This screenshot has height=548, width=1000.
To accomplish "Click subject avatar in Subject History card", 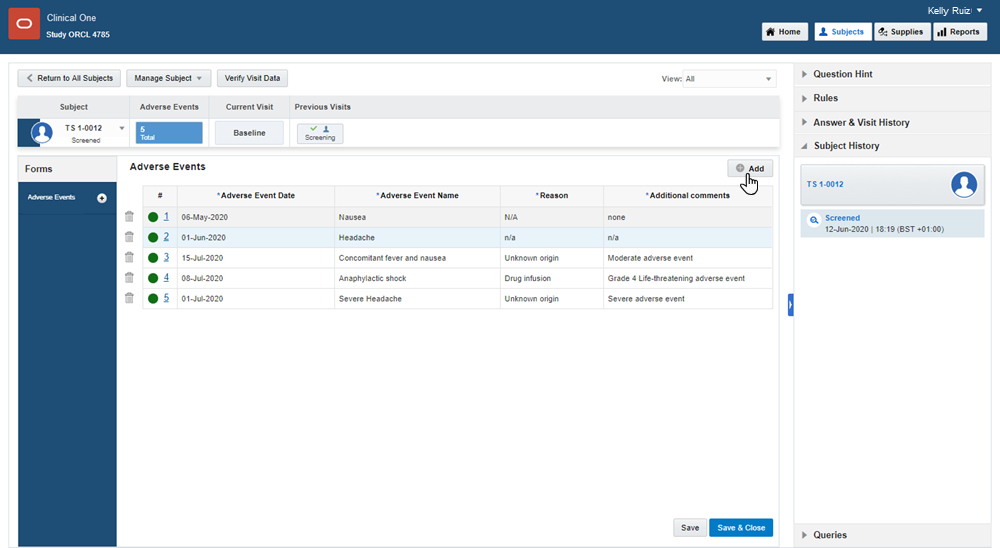I will click(x=964, y=184).
